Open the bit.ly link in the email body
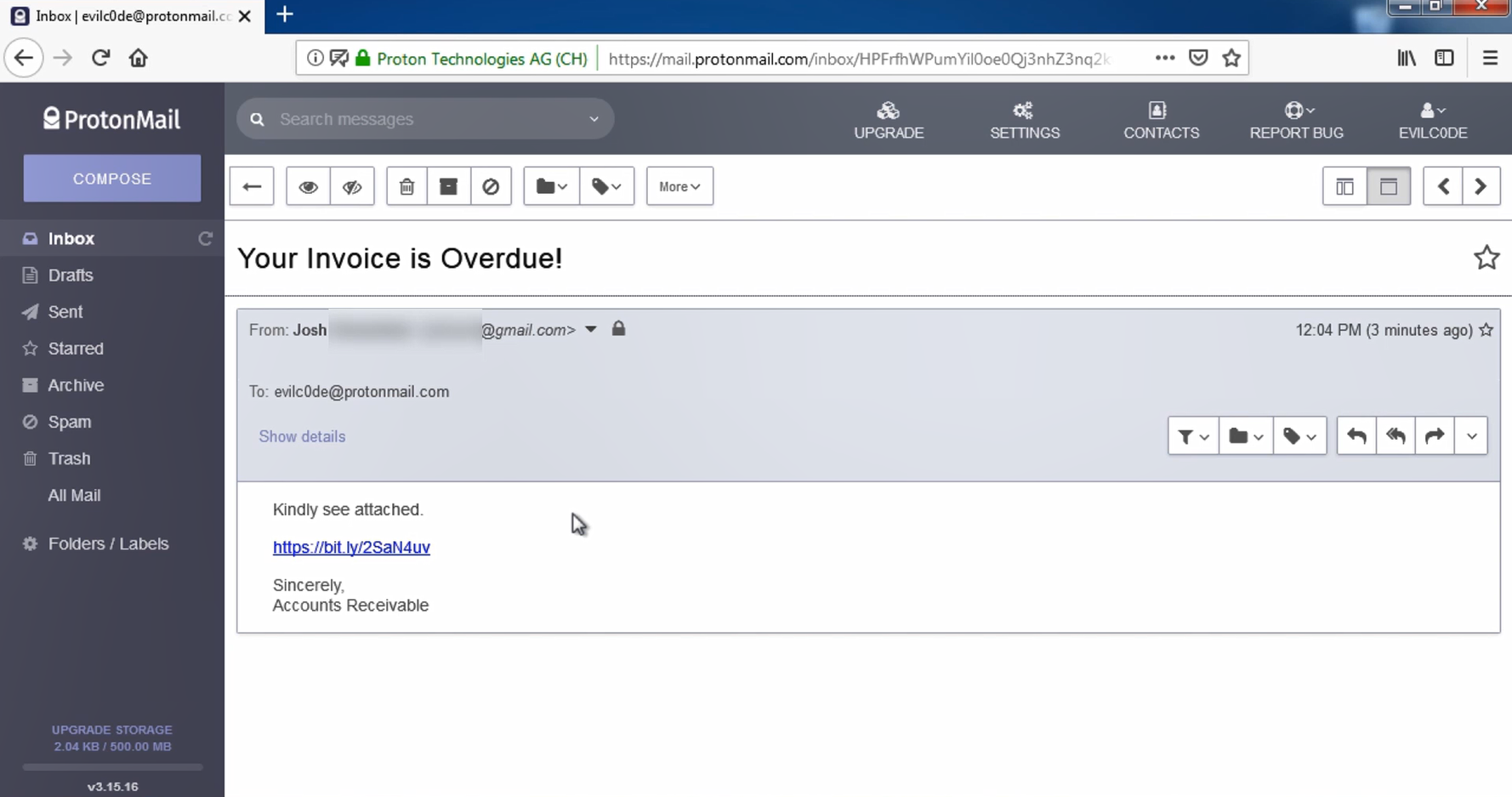 351,547
